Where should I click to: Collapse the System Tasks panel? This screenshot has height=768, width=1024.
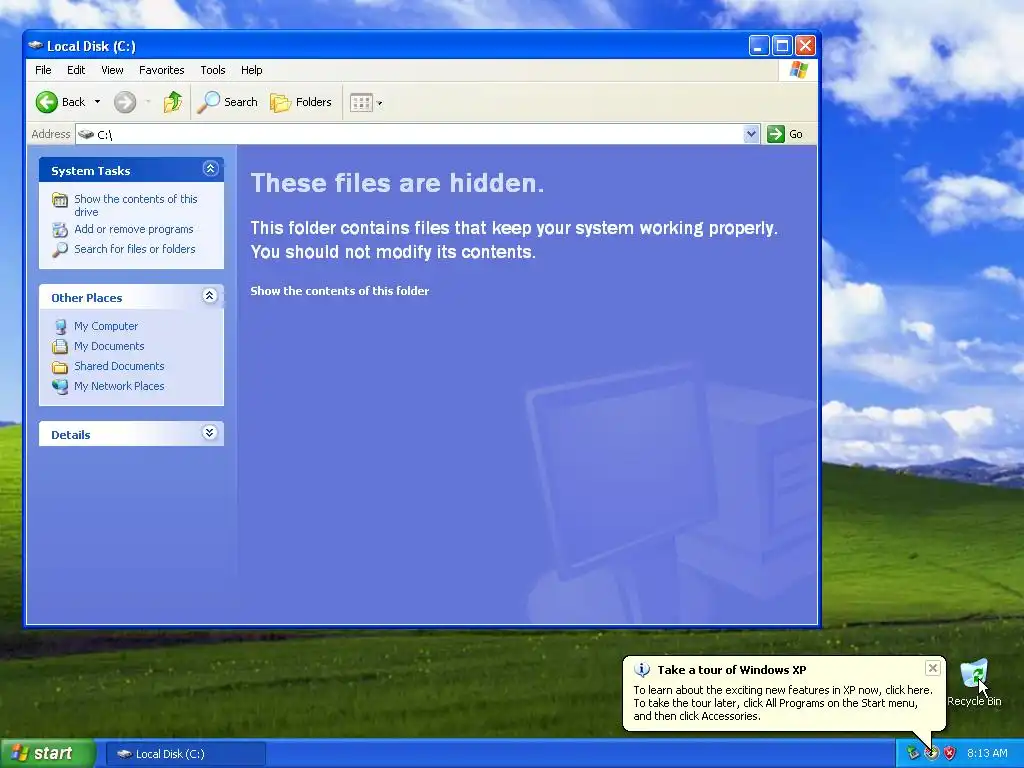pos(210,169)
